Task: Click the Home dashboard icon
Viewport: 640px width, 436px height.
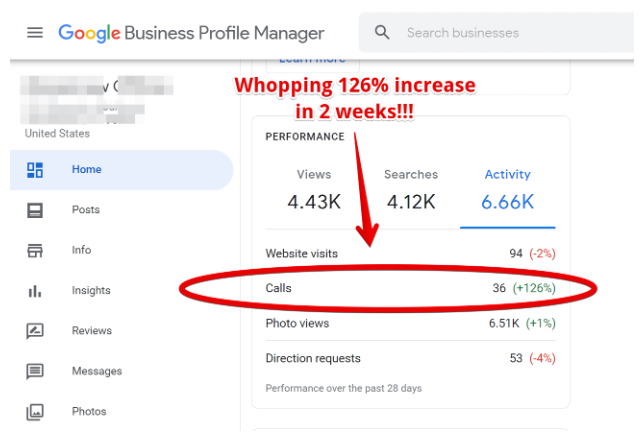Action: point(35,170)
